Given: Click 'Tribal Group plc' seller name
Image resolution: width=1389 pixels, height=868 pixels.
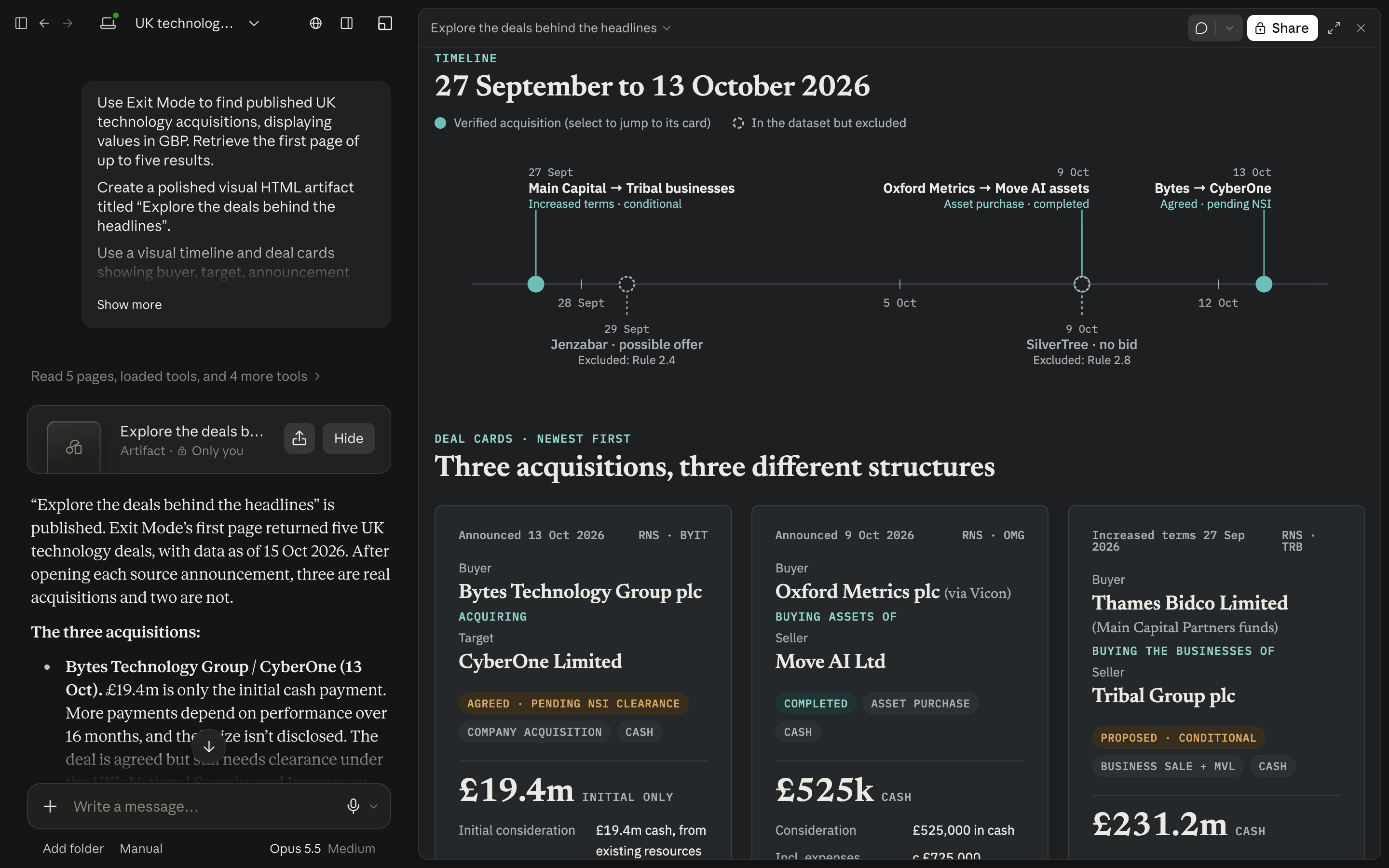Looking at the screenshot, I should click(1163, 696).
